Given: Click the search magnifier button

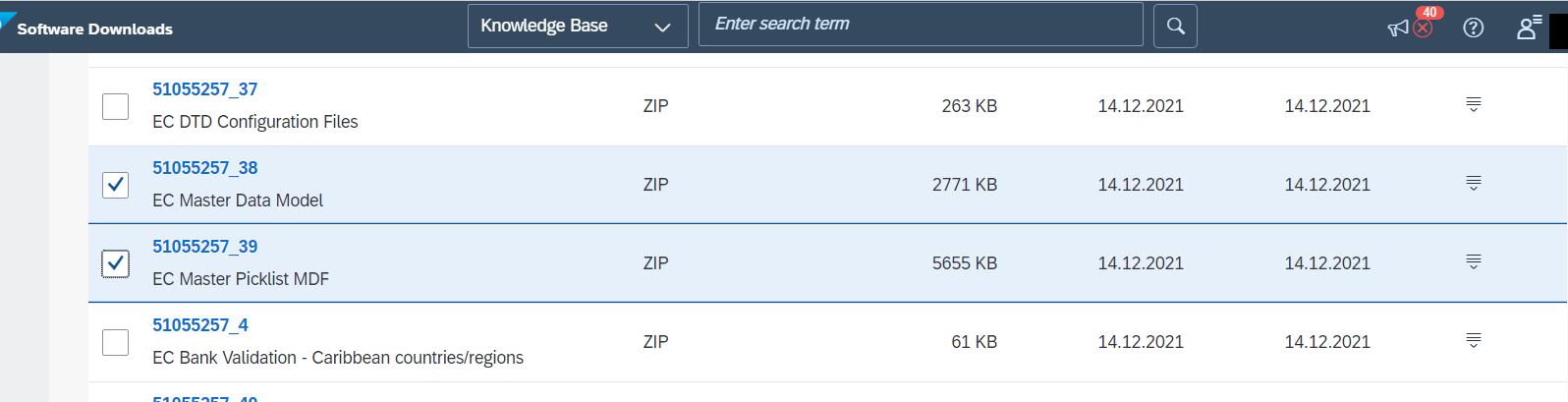Looking at the screenshot, I should pyautogui.click(x=1175, y=26).
